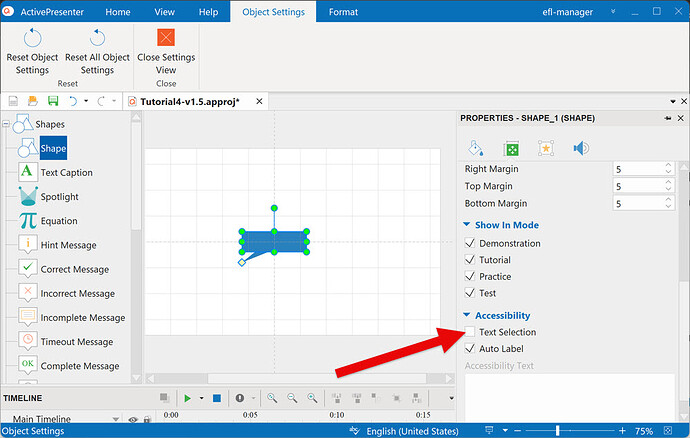
Task: Switch to the Format ribbon tab
Action: point(343,12)
